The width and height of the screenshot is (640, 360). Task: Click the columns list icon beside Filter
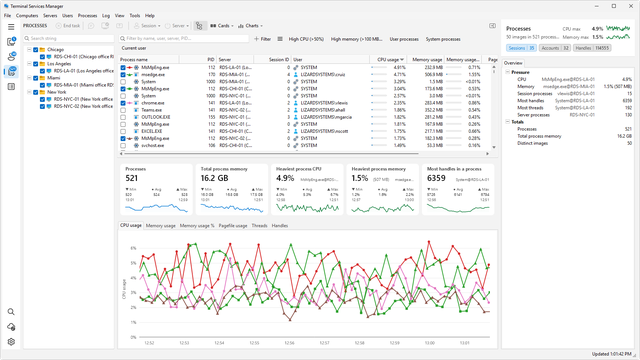[x=280, y=39]
